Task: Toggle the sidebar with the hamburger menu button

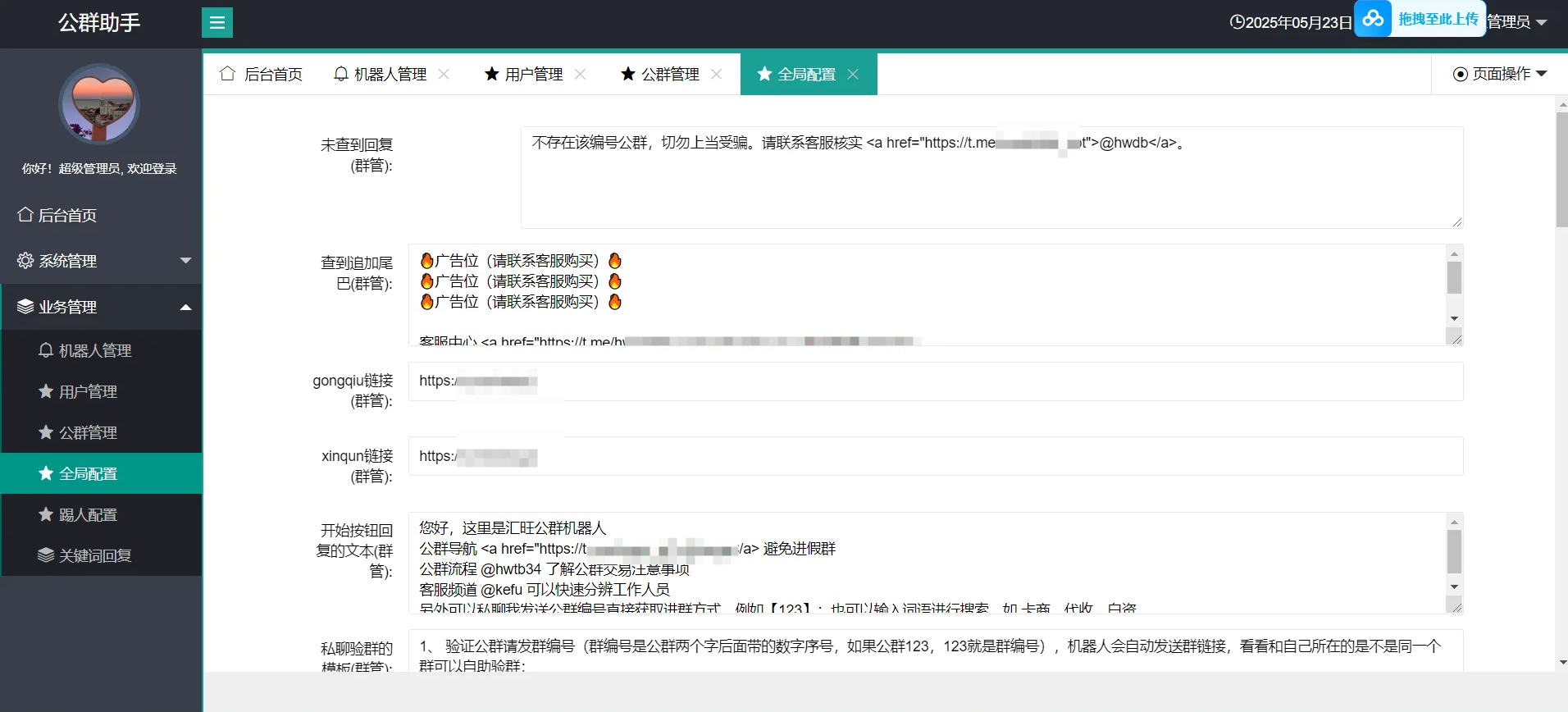Action: (x=217, y=22)
